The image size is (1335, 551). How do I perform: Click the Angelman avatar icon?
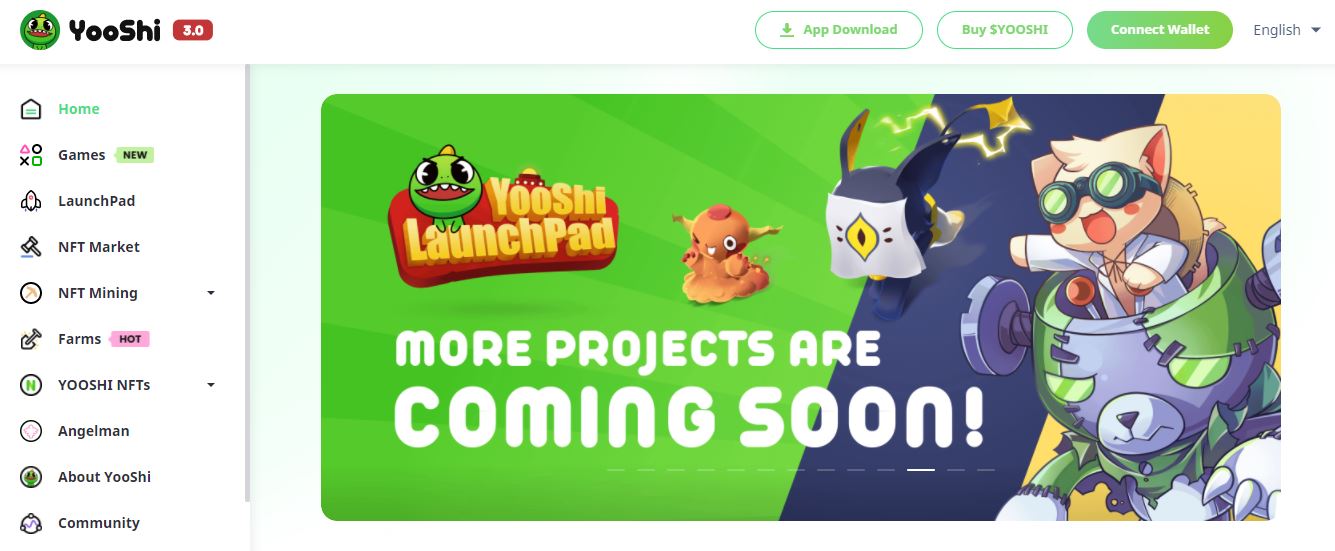31,431
